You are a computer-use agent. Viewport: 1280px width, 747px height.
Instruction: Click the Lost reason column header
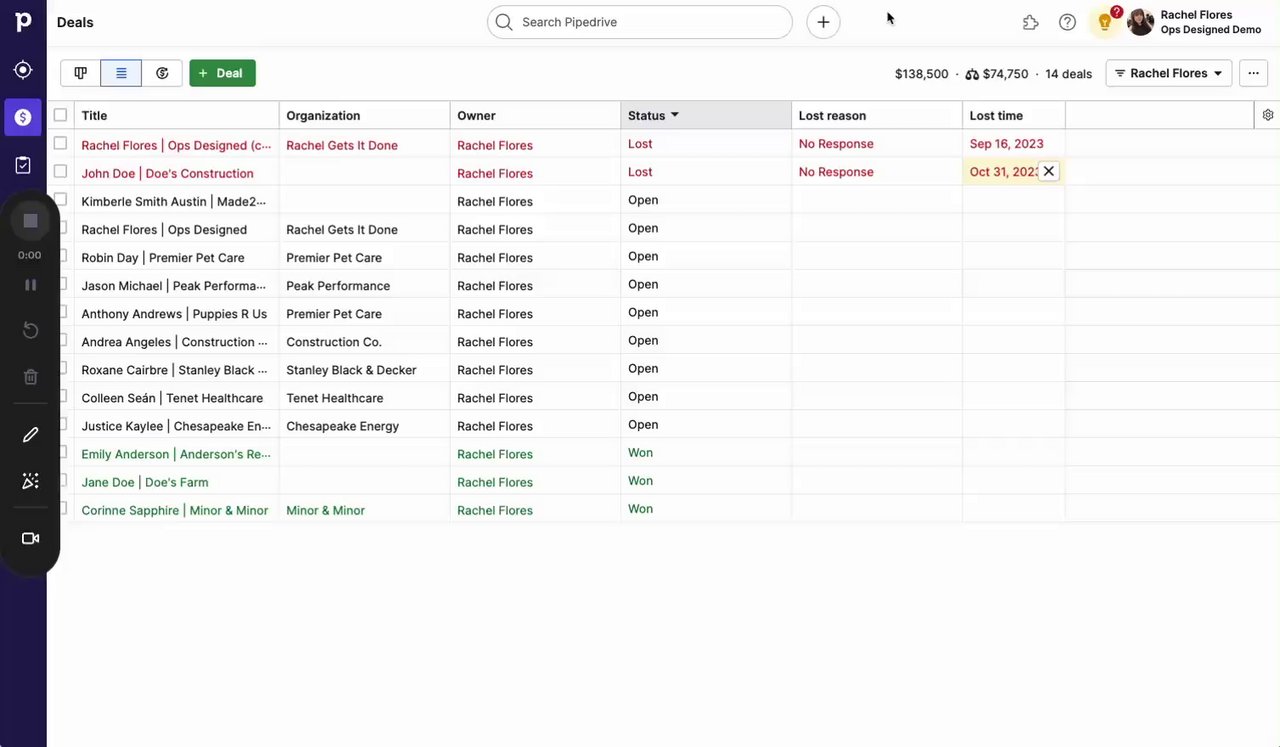[x=832, y=116]
